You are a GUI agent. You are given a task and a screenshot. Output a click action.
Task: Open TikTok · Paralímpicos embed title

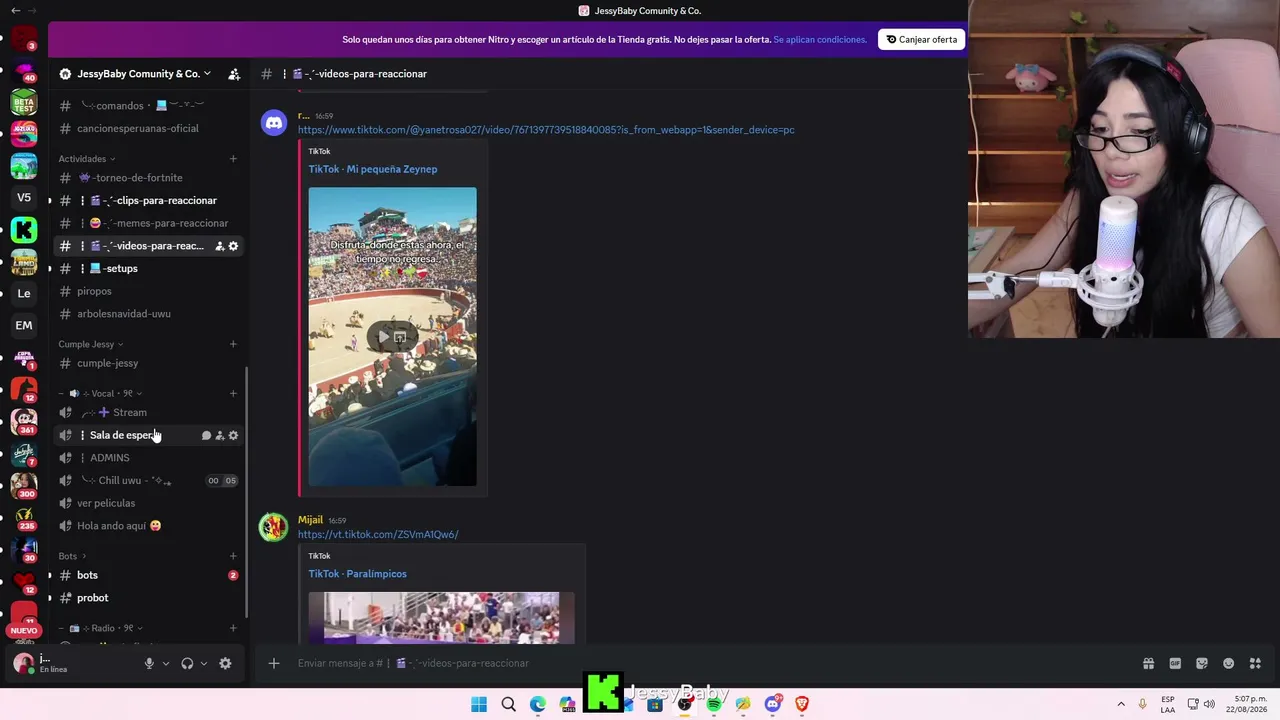click(357, 574)
